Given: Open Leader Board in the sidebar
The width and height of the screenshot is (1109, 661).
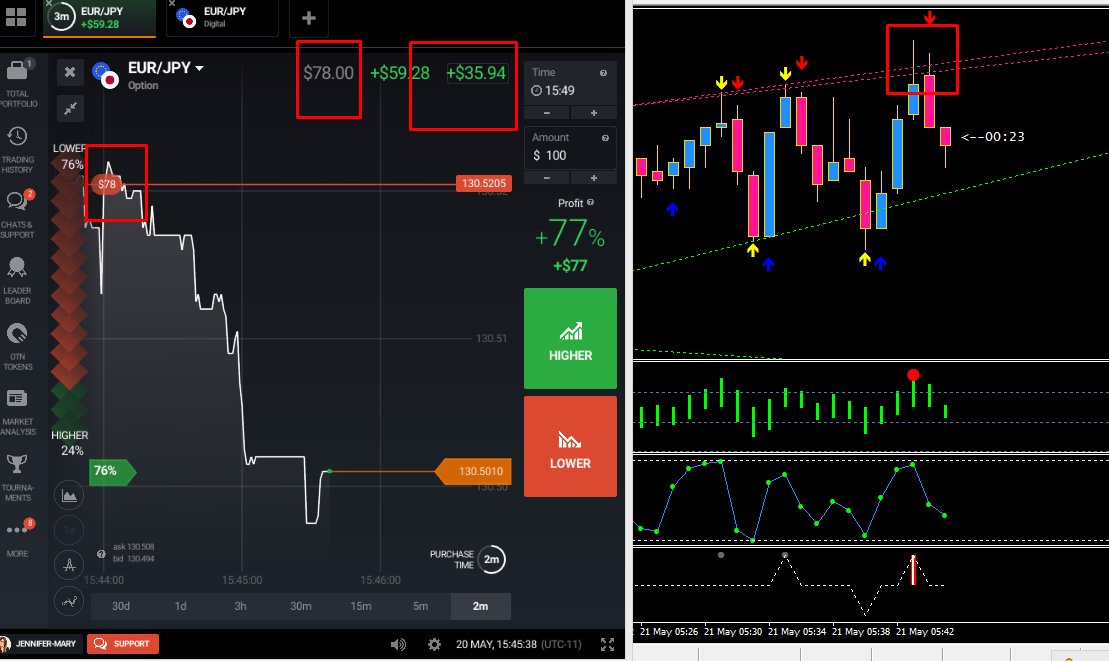Looking at the screenshot, I should [18, 281].
